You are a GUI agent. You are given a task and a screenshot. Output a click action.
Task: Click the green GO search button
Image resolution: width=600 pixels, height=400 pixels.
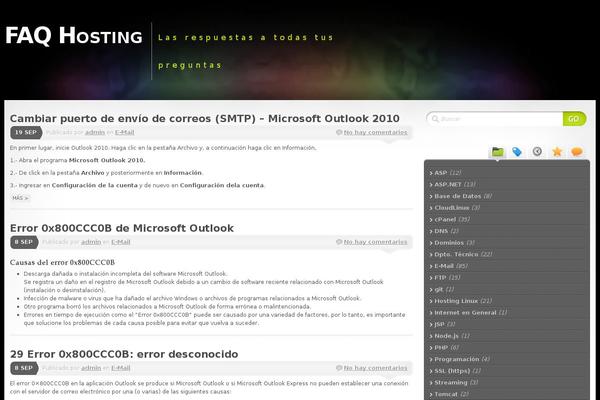point(574,119)
